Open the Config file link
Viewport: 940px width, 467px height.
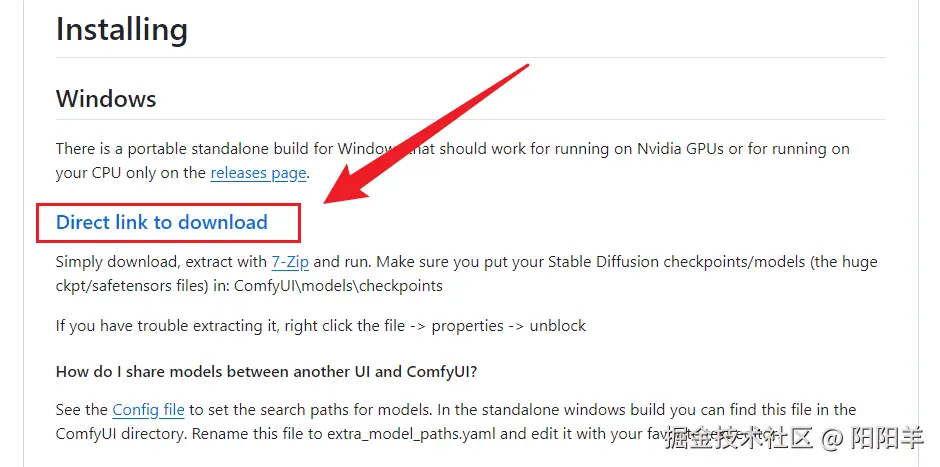pos(148,409)
